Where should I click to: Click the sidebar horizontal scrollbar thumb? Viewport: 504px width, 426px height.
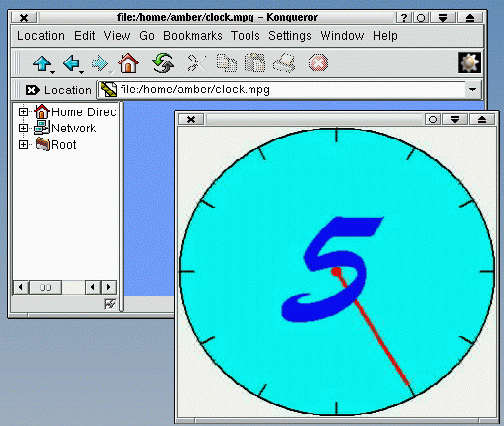(45, 287)
